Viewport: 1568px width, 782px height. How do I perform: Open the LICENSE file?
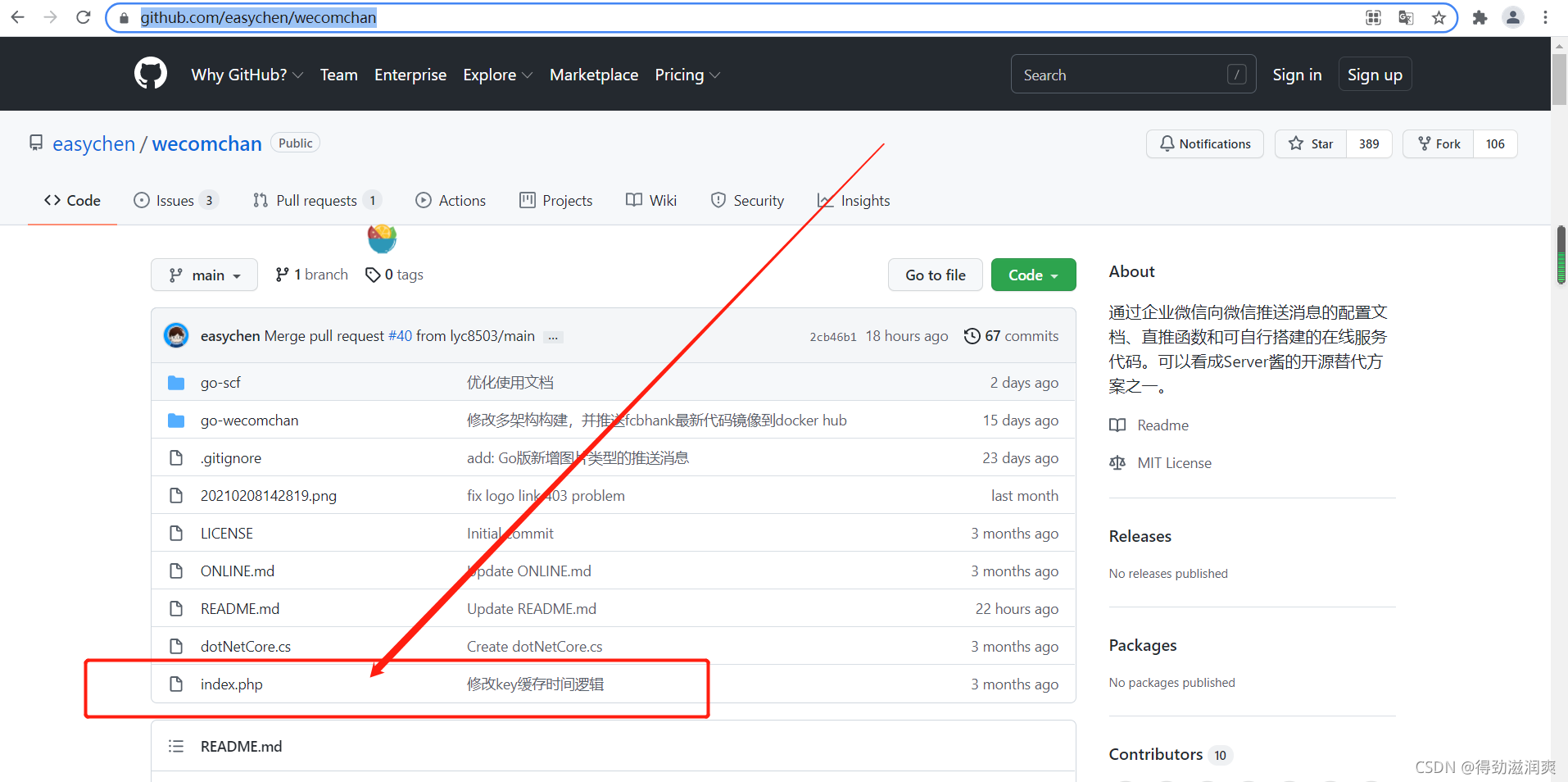click(x=227, y=534)
